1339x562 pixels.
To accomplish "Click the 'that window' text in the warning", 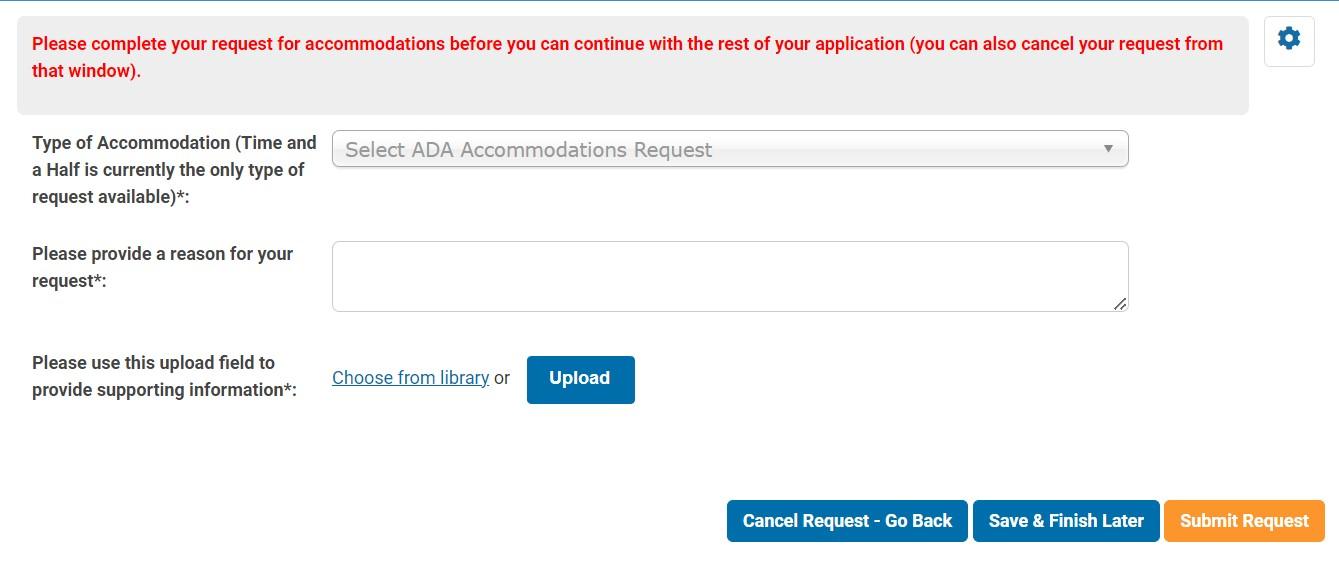I will [x=82, y=71].
